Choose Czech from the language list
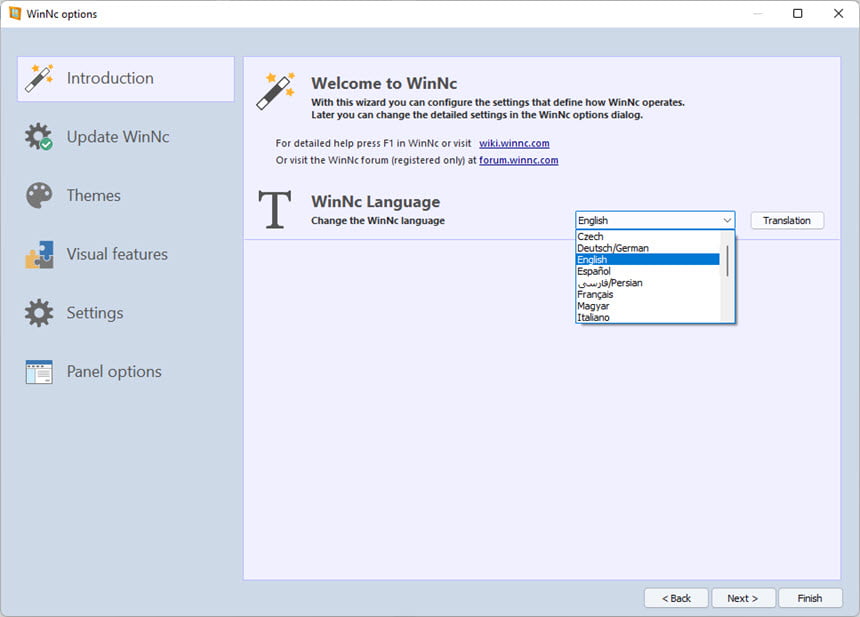This screenshot has width=860, height=617. (x=648, y=236)
